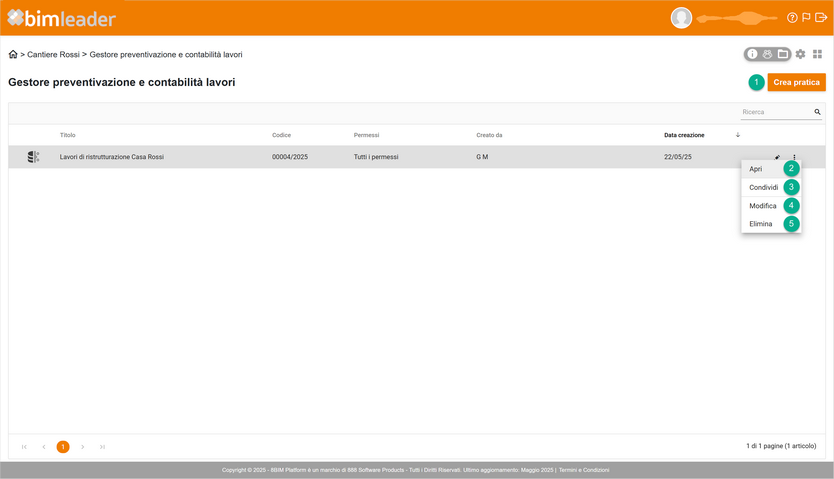Go to last page
This screenshot has height=479, width=834.
(x=102, y=447)
